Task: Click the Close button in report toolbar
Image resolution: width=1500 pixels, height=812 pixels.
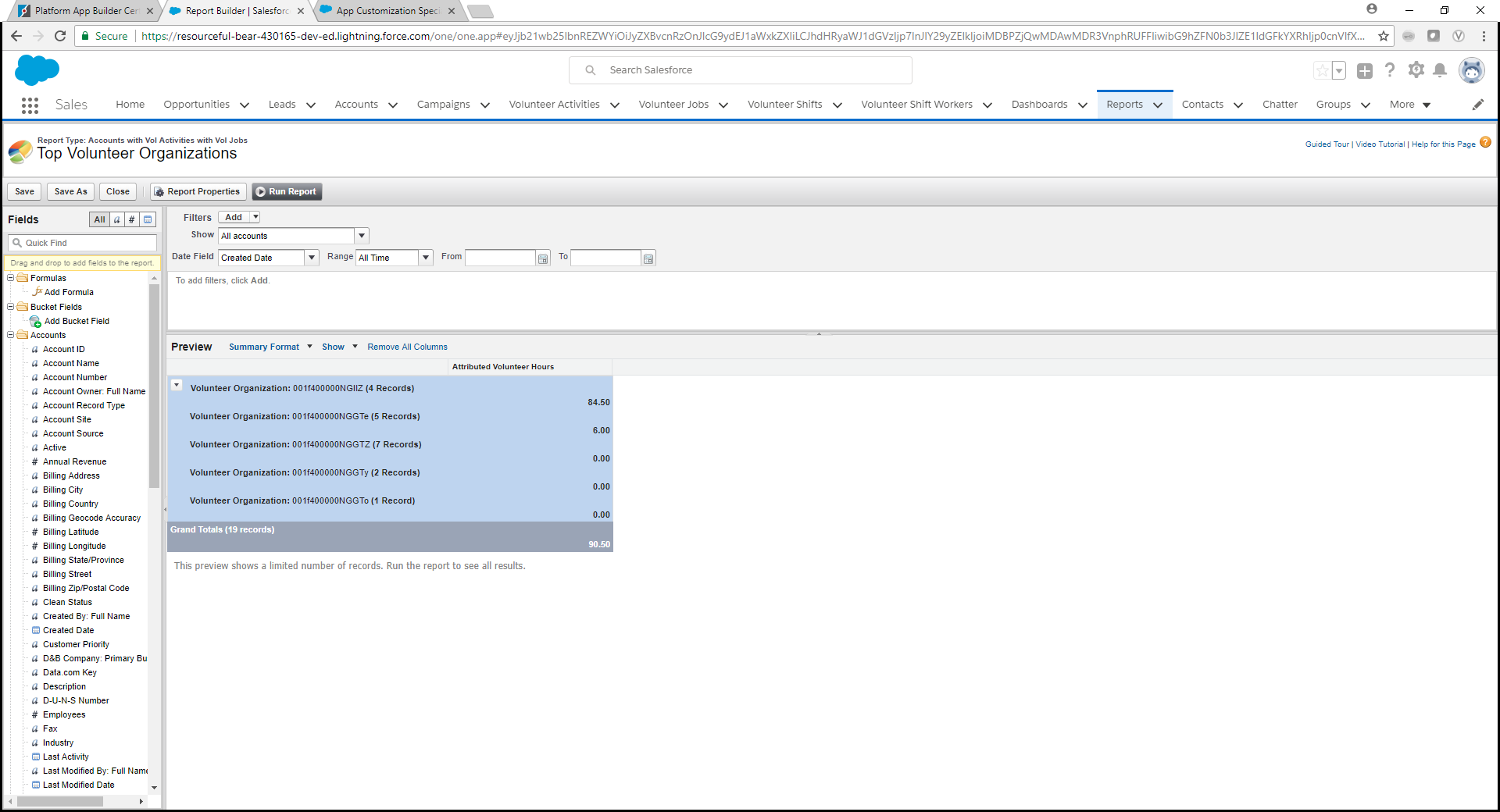Action: (118, 192)
